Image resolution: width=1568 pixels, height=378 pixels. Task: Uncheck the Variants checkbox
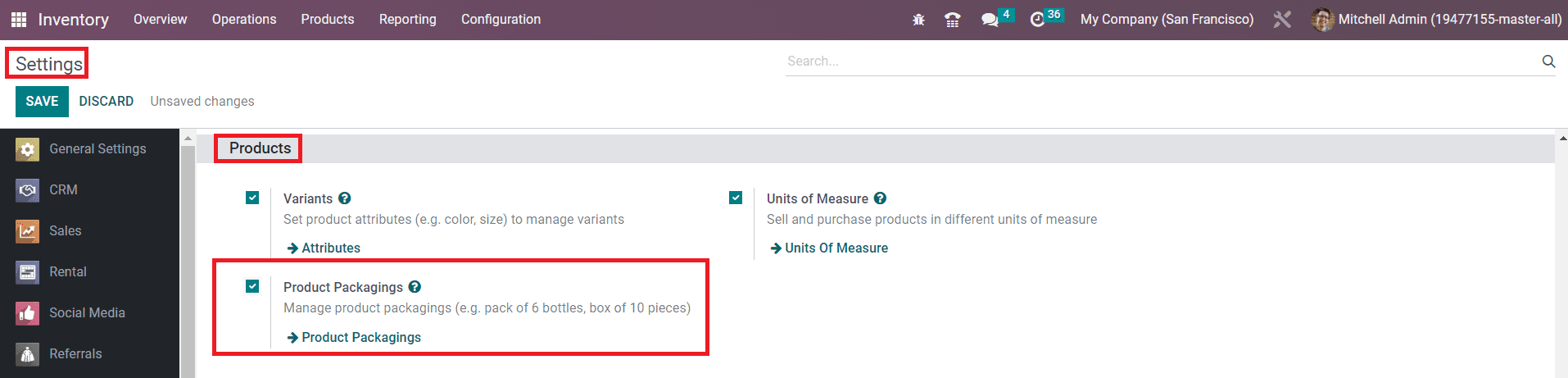point(252,198)
